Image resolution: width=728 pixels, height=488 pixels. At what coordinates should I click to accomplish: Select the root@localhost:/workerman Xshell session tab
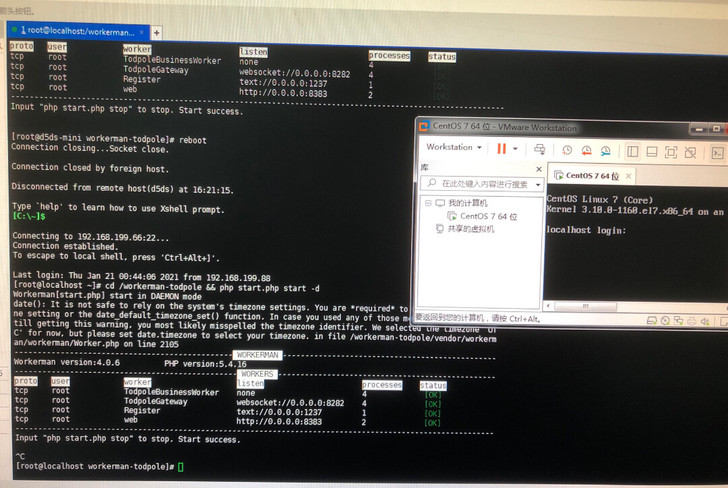(77, 31)
